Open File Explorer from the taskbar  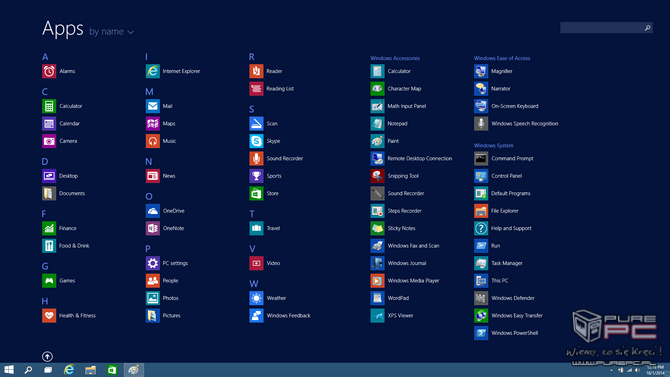[90, 370]
